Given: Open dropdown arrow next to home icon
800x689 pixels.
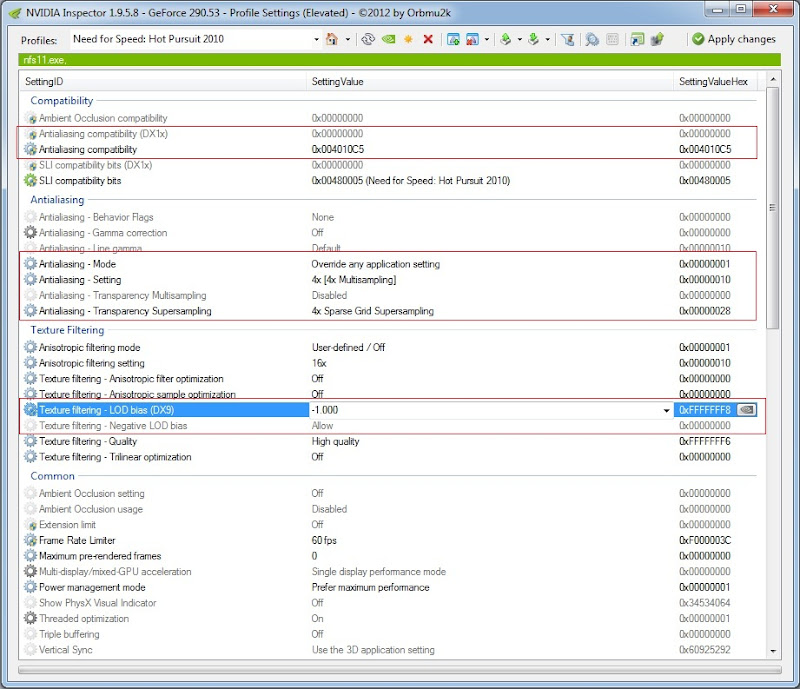Looking at the screenshot, I should [348, 39].
